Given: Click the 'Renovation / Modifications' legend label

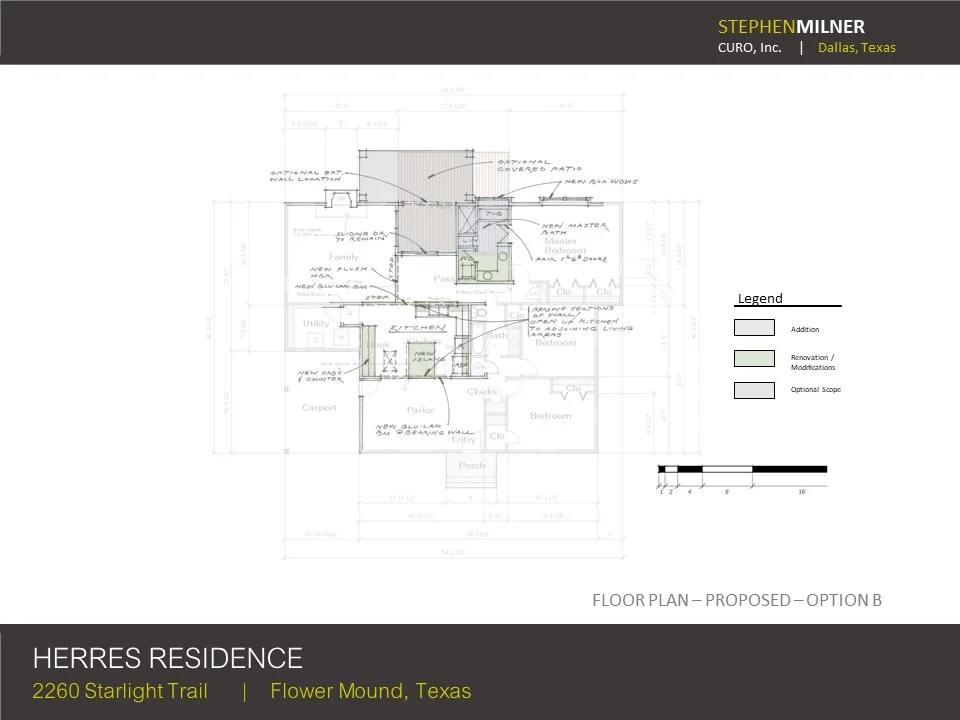Looking at the screenshot, I should (x=812, y=362).
